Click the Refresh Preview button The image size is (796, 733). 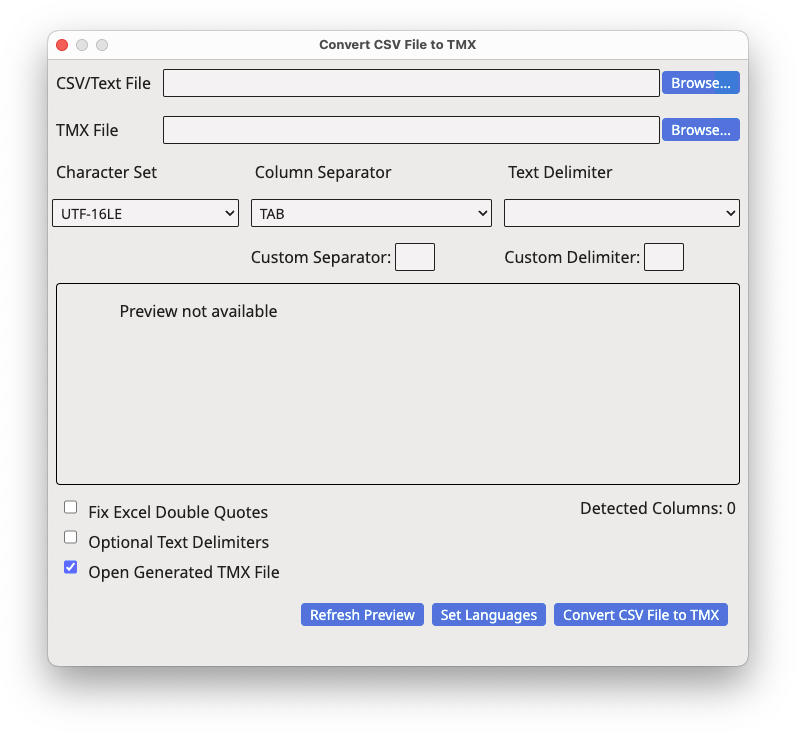362,615
